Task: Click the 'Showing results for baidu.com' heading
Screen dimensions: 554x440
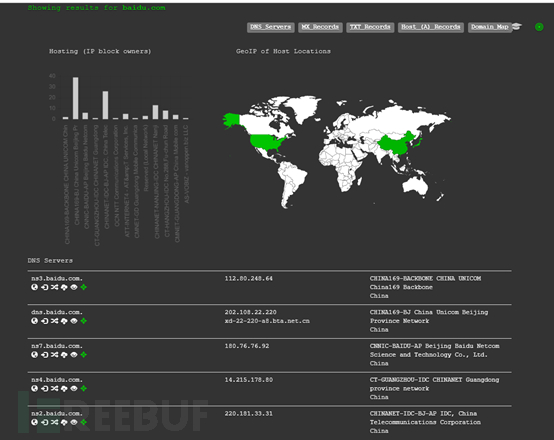Action: [96, 8]
